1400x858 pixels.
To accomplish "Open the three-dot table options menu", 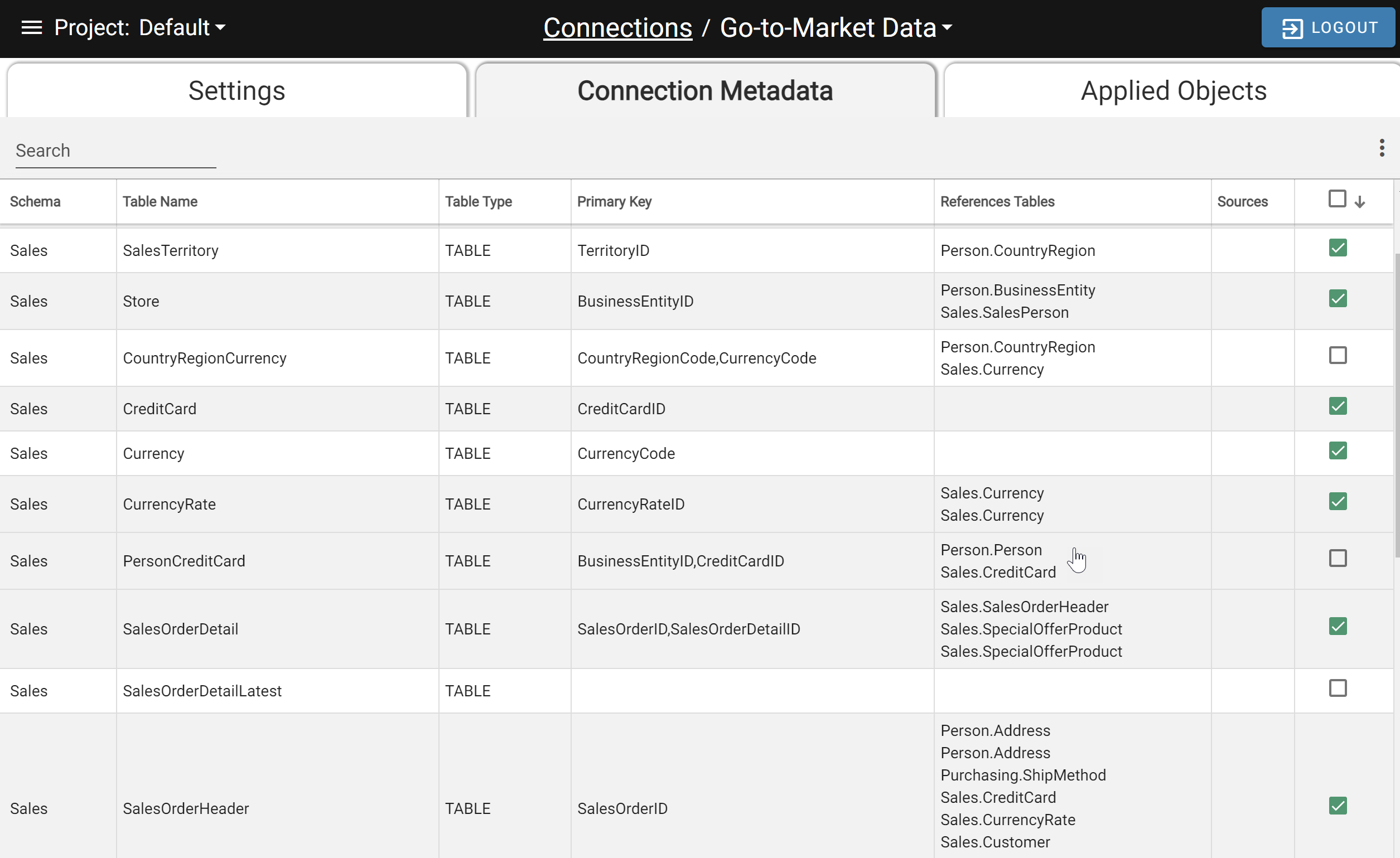I will (x=1382, y=148).
